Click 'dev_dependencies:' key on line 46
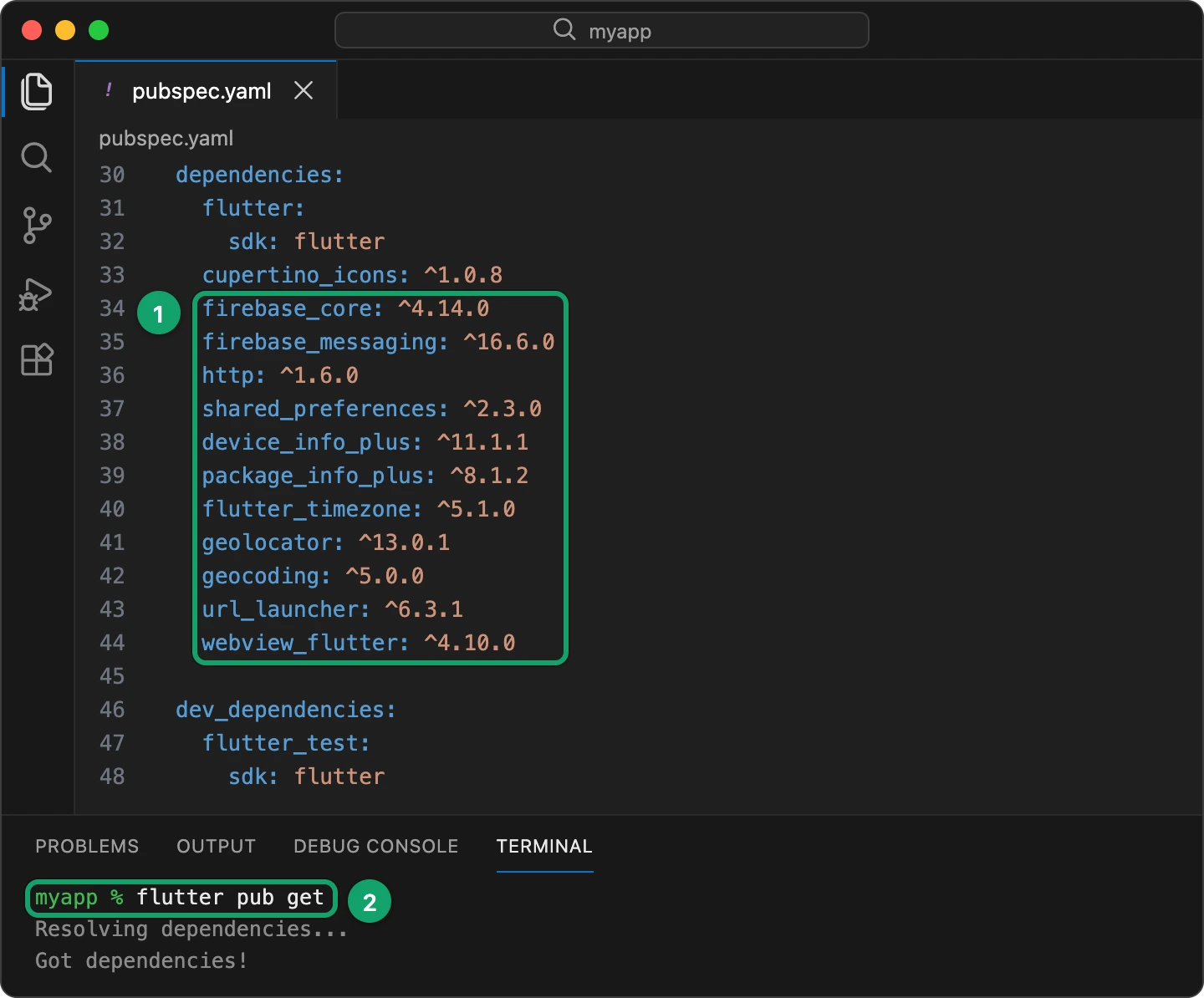Screen dimensions: 1204x998 coord(286,710)
